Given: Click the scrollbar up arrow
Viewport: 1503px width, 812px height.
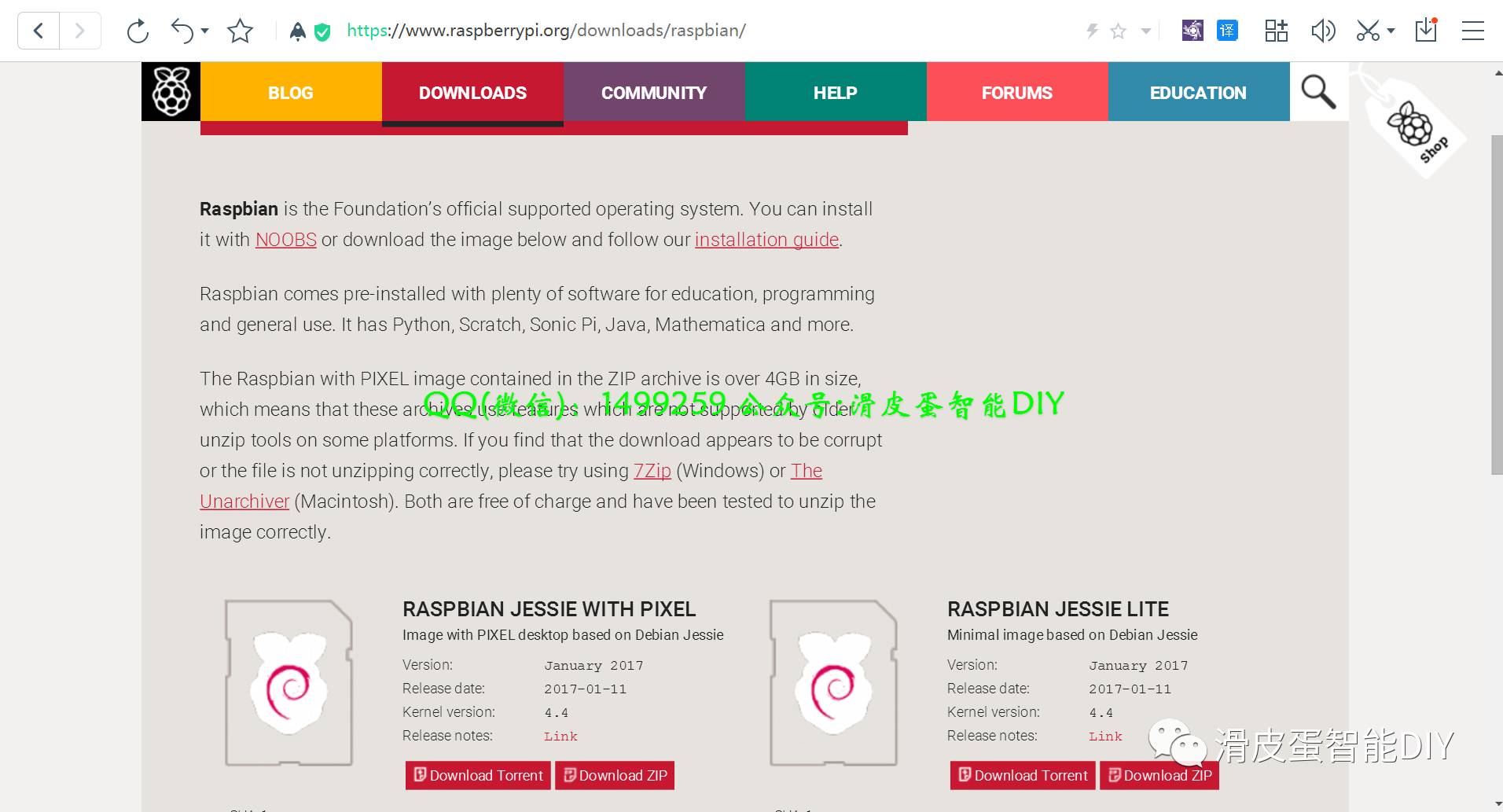Looking at the screenshot, I should click(1497, 73).
